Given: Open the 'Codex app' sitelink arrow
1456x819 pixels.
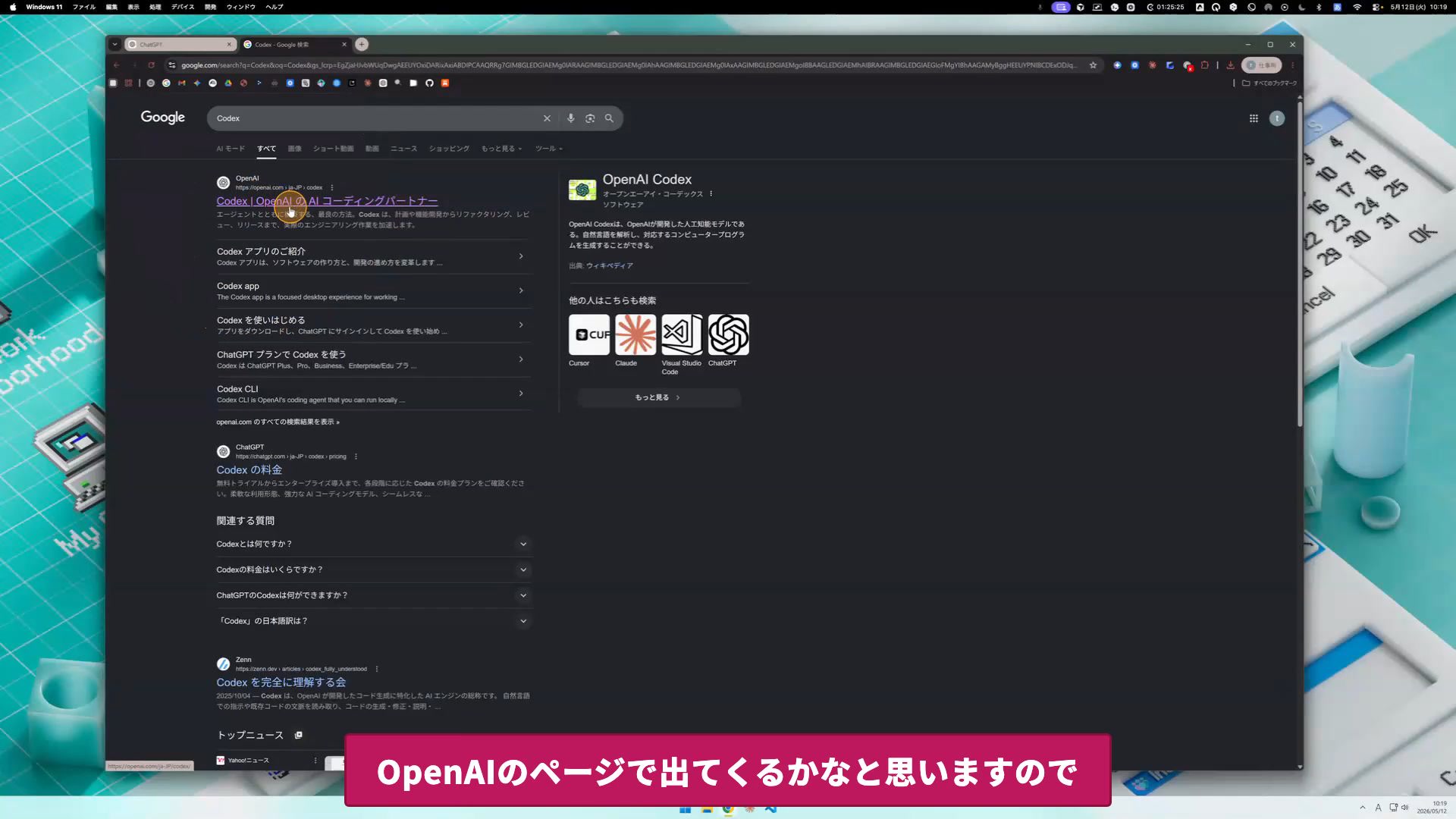Looking at the screenshot, I should 521,290.
